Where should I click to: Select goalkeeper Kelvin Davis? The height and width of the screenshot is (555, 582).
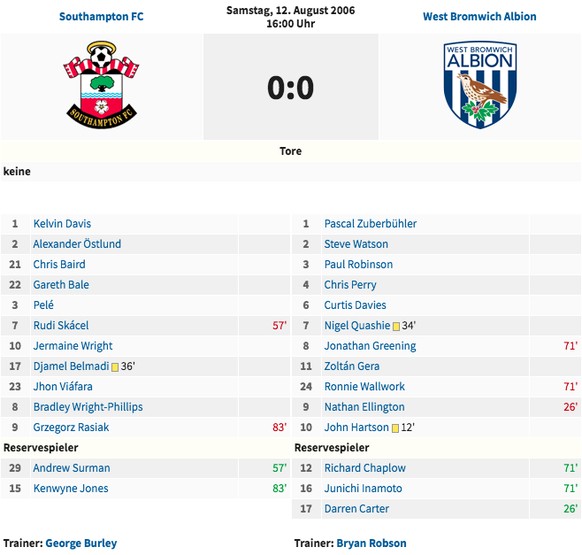coord(62,223)
